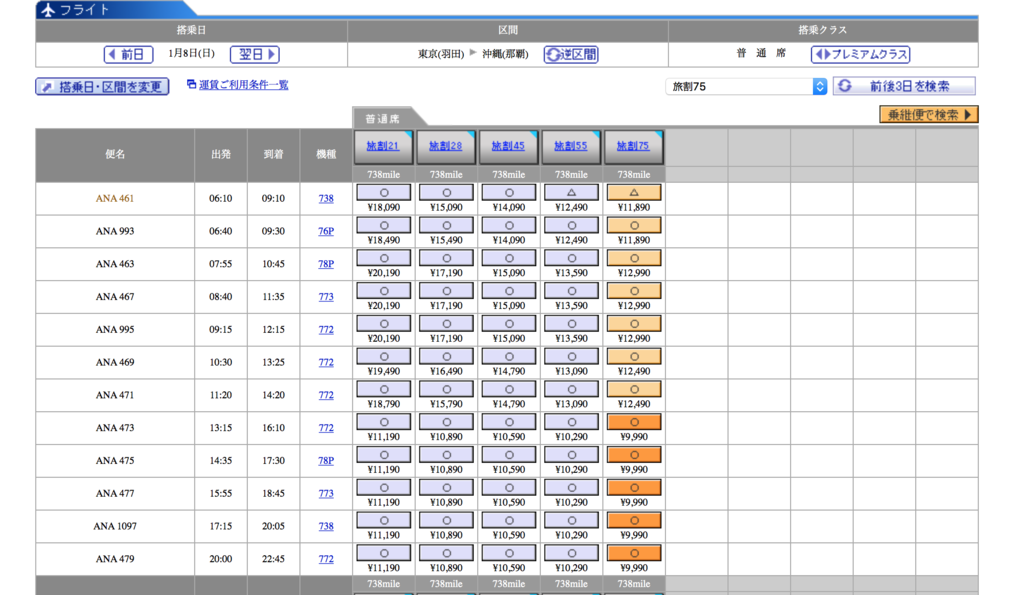The width and height of the screenshot is (1024, 595).
Task: Switch to プレミアムクラス seat class
Action: tap(861, 54)
